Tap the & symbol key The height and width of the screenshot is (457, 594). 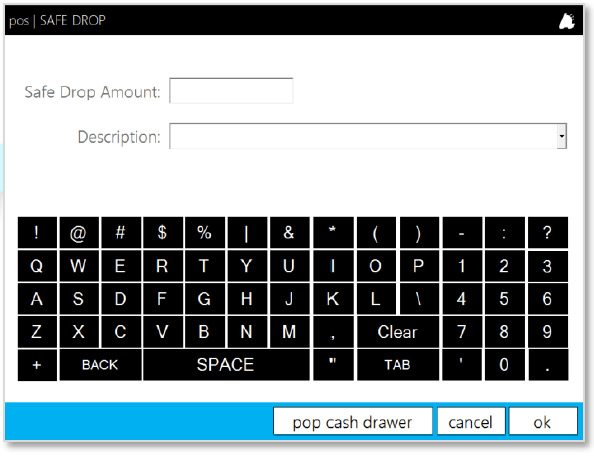click(289, 233)
